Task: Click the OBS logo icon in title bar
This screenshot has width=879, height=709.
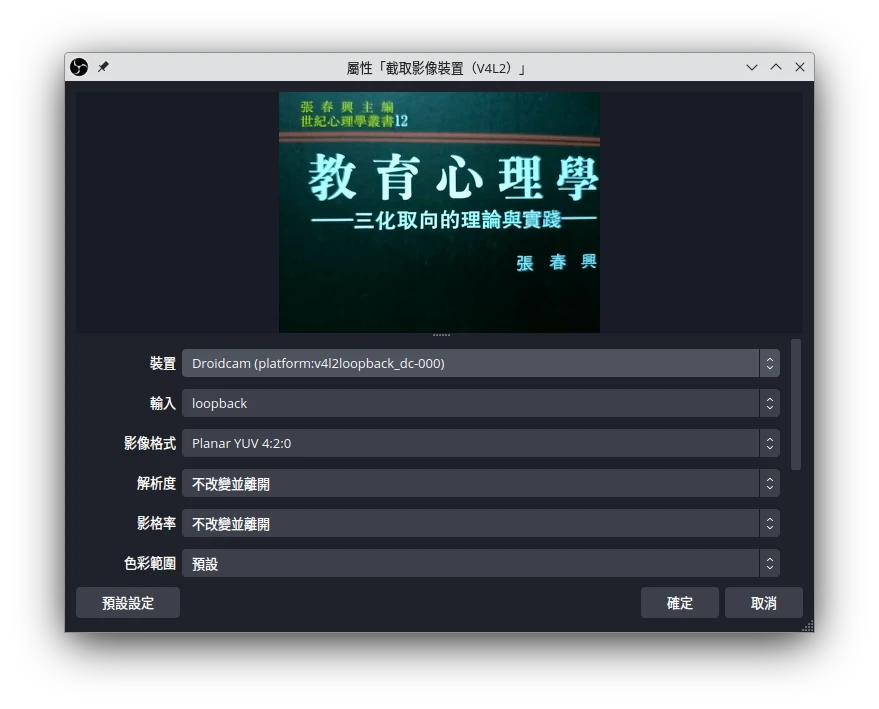Action: pyautogui.click(x=79, y=67)
